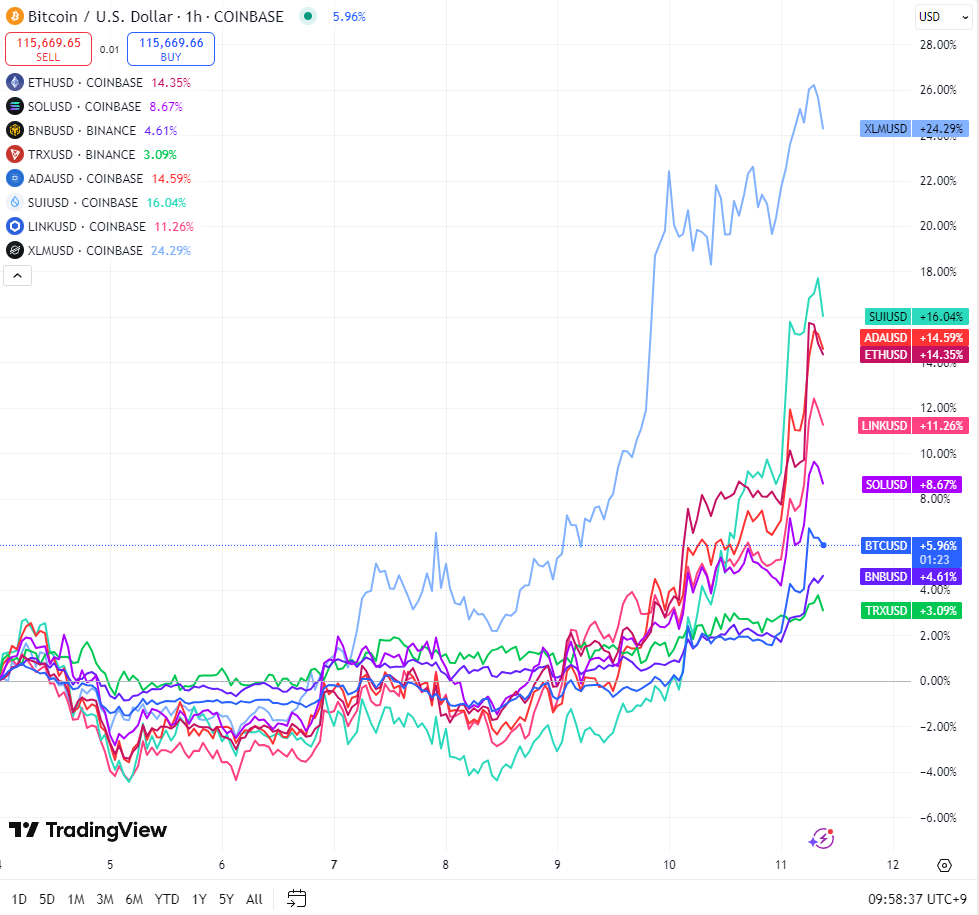
Task: Click the ETHUSD +14.35% price scale label
Action: click(x=914, y=355)
